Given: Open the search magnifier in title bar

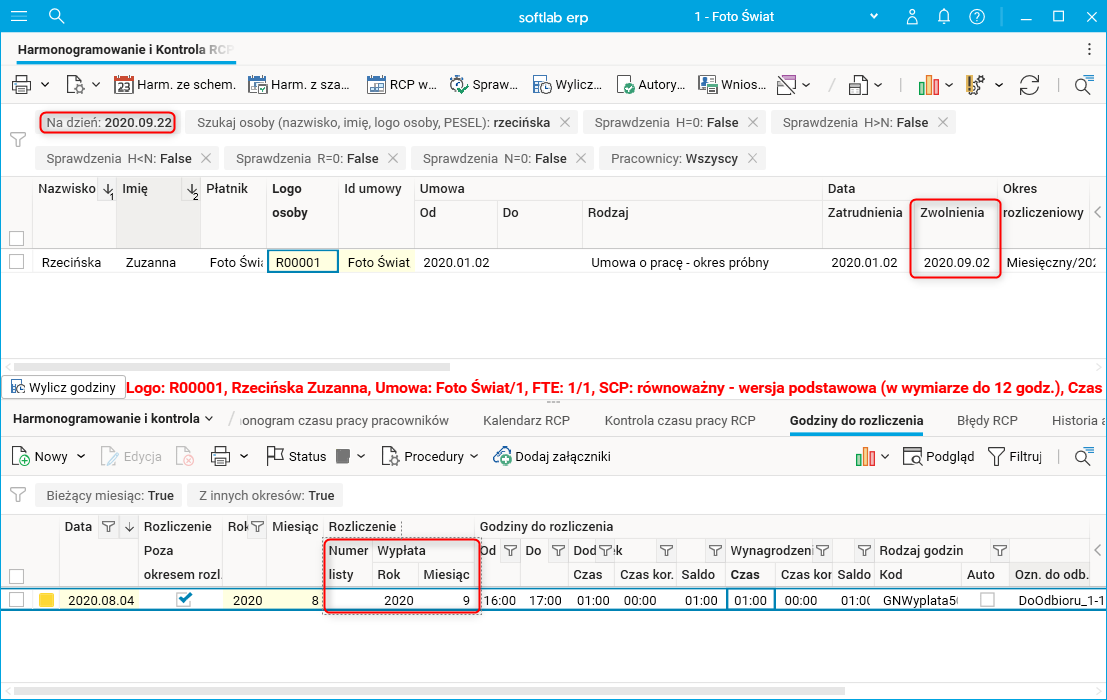Looking at the screenshot, I should pyautogui.click(x=56, y=16).
